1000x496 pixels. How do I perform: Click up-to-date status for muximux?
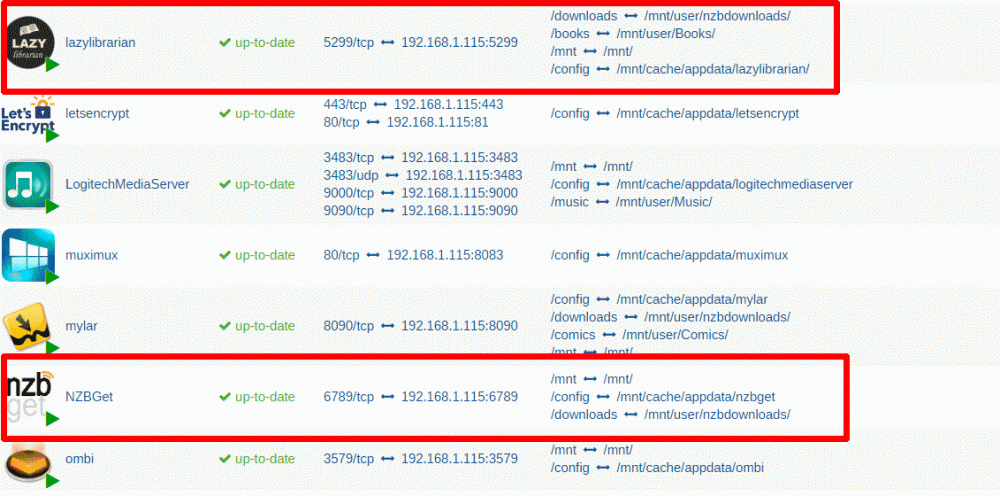257,255
